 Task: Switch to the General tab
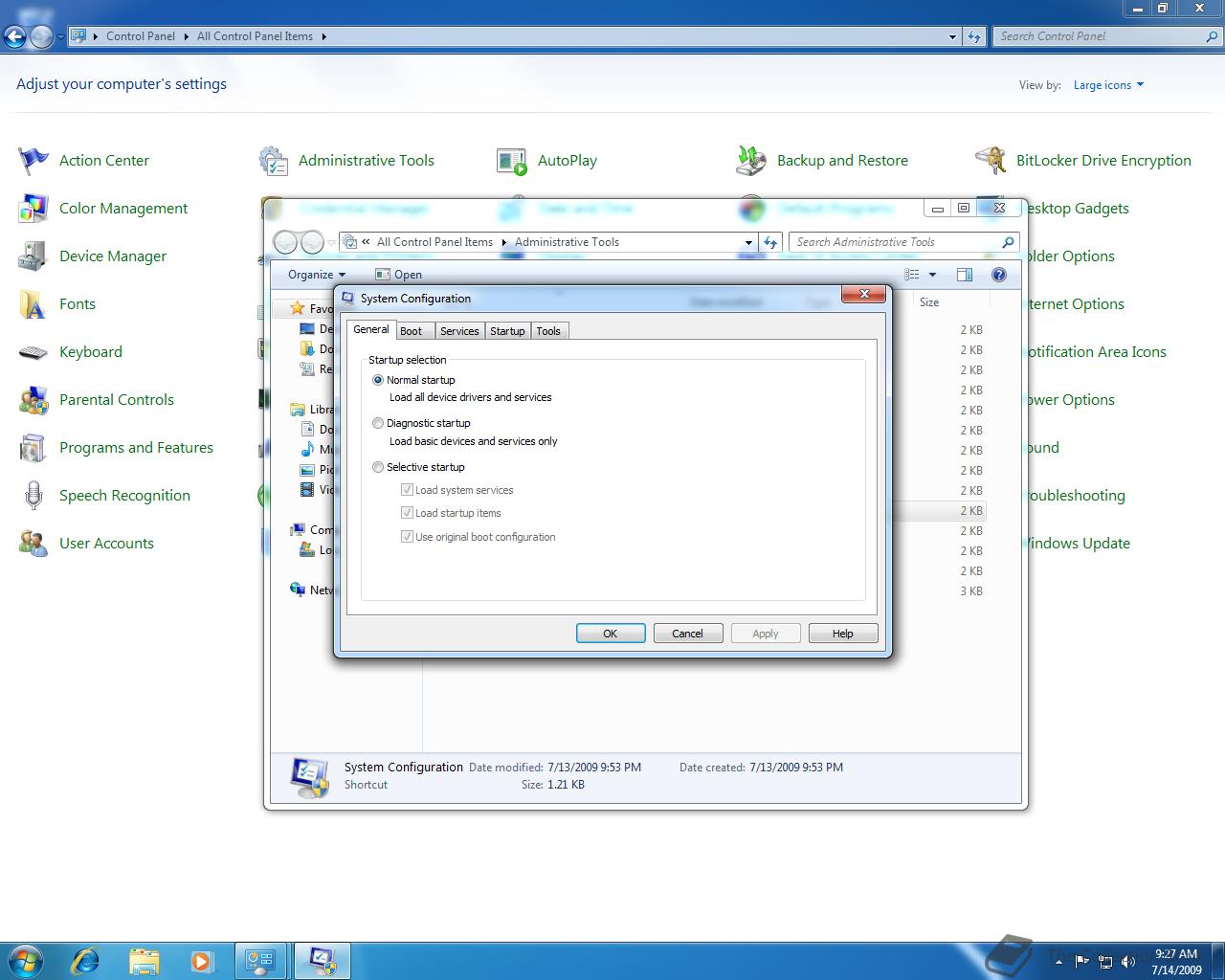(370, 329)
